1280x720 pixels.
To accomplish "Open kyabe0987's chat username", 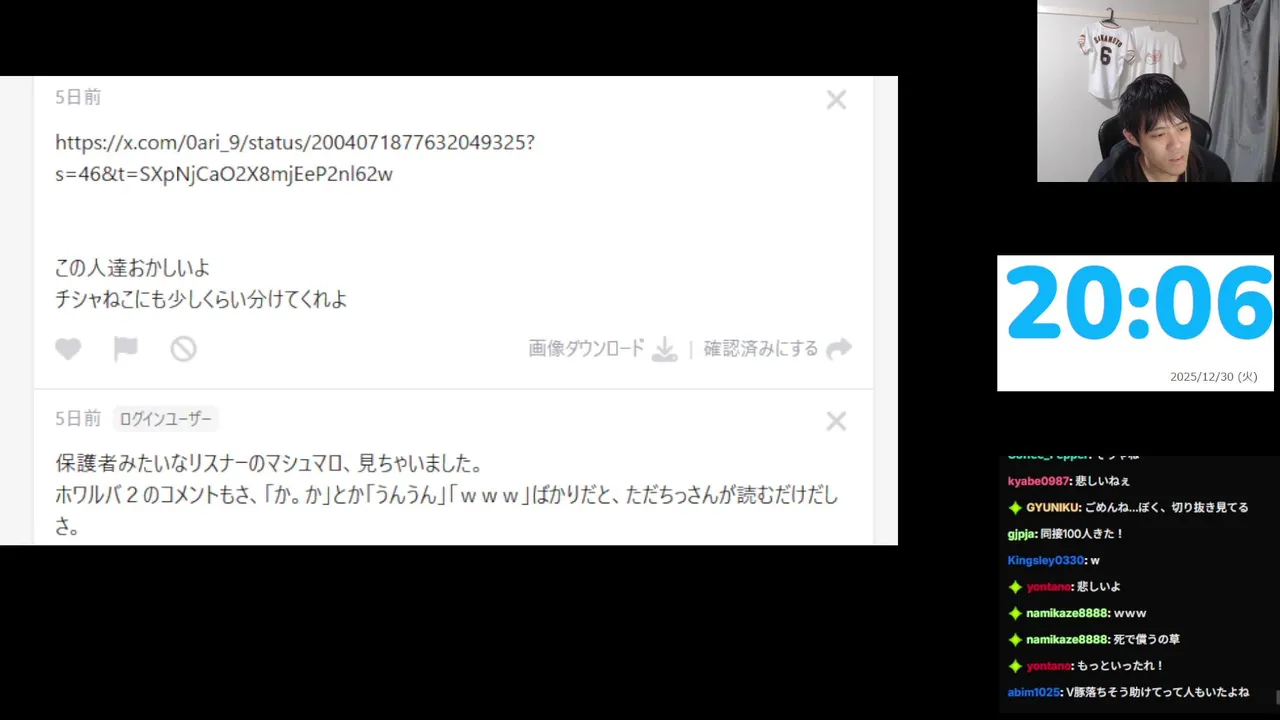I will click(x=1038, y=481).
